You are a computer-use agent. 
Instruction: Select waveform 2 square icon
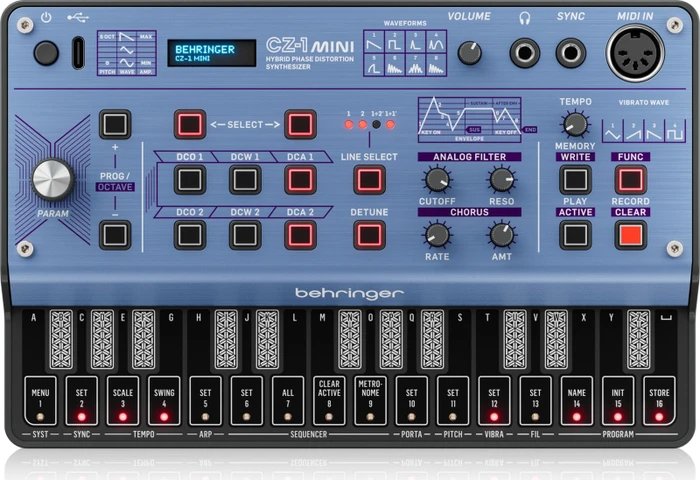click(x=395, y=42)
